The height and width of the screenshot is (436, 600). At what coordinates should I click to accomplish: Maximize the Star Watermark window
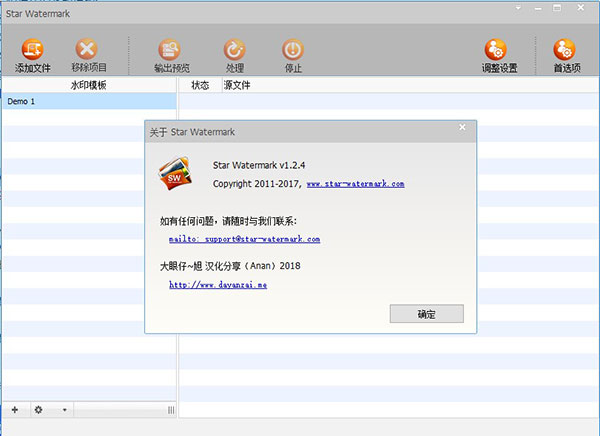557,8
